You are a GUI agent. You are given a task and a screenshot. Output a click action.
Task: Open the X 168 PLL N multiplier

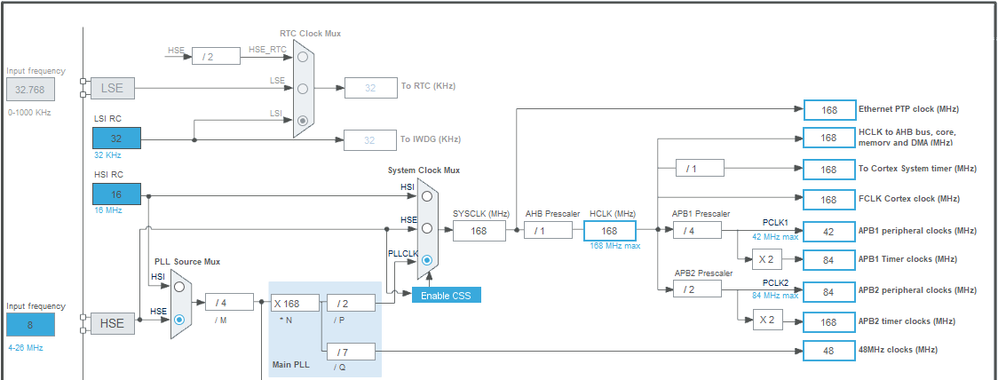(295, 303)
